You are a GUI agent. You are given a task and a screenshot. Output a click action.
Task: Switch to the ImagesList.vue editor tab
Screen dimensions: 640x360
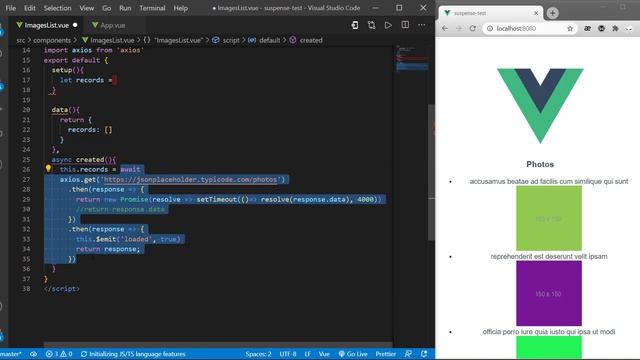click(46, 25)
